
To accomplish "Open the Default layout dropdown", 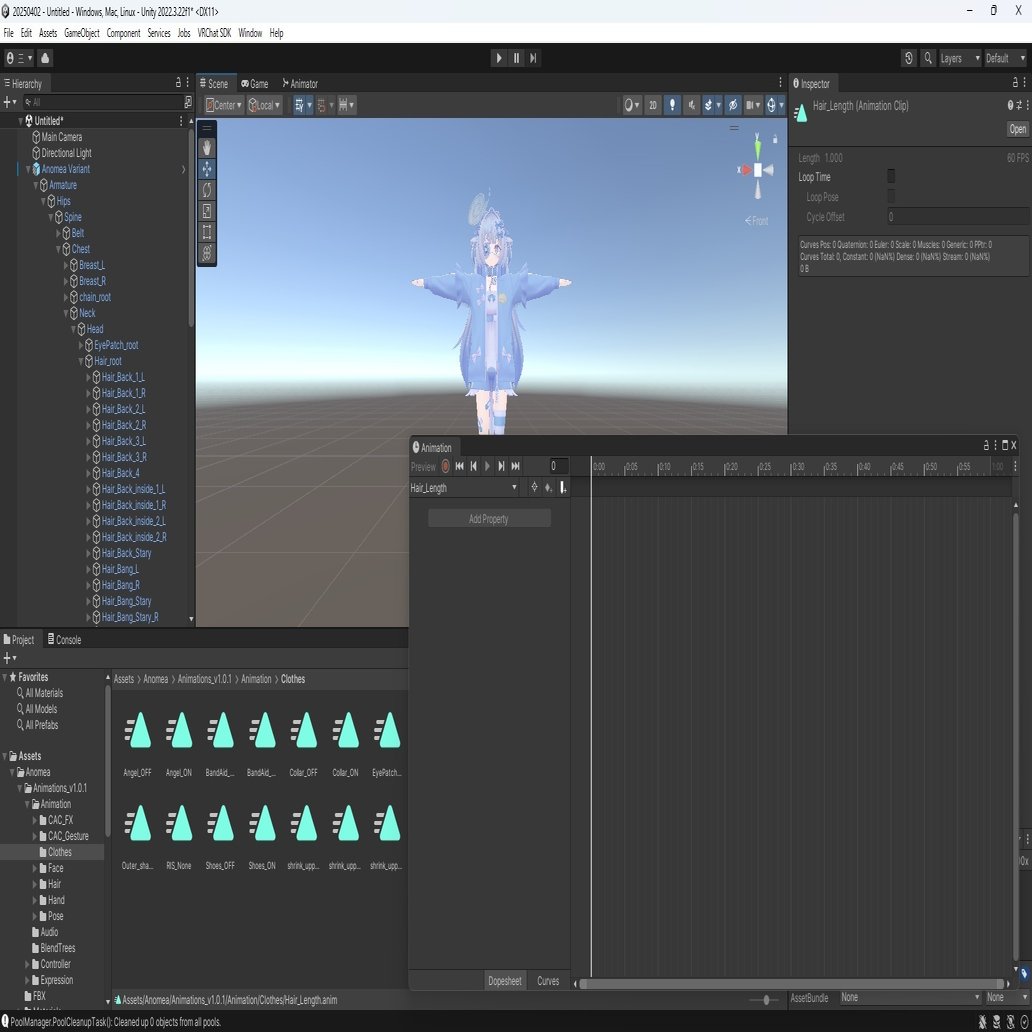I will [x=1005, y=58].
